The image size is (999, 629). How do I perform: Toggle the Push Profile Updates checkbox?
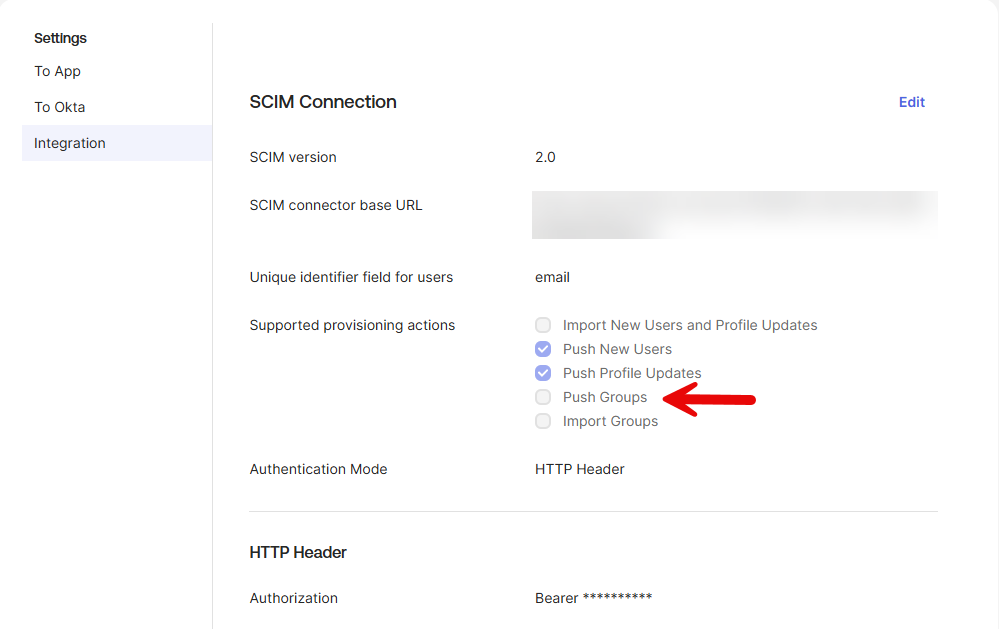543,373
